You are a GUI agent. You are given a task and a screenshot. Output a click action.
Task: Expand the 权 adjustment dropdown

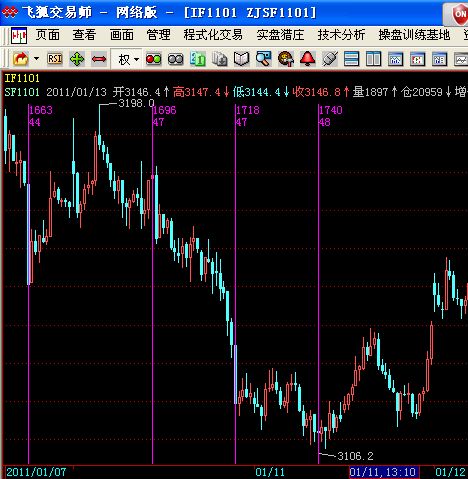pyautogui.click(x=128, y=60)
